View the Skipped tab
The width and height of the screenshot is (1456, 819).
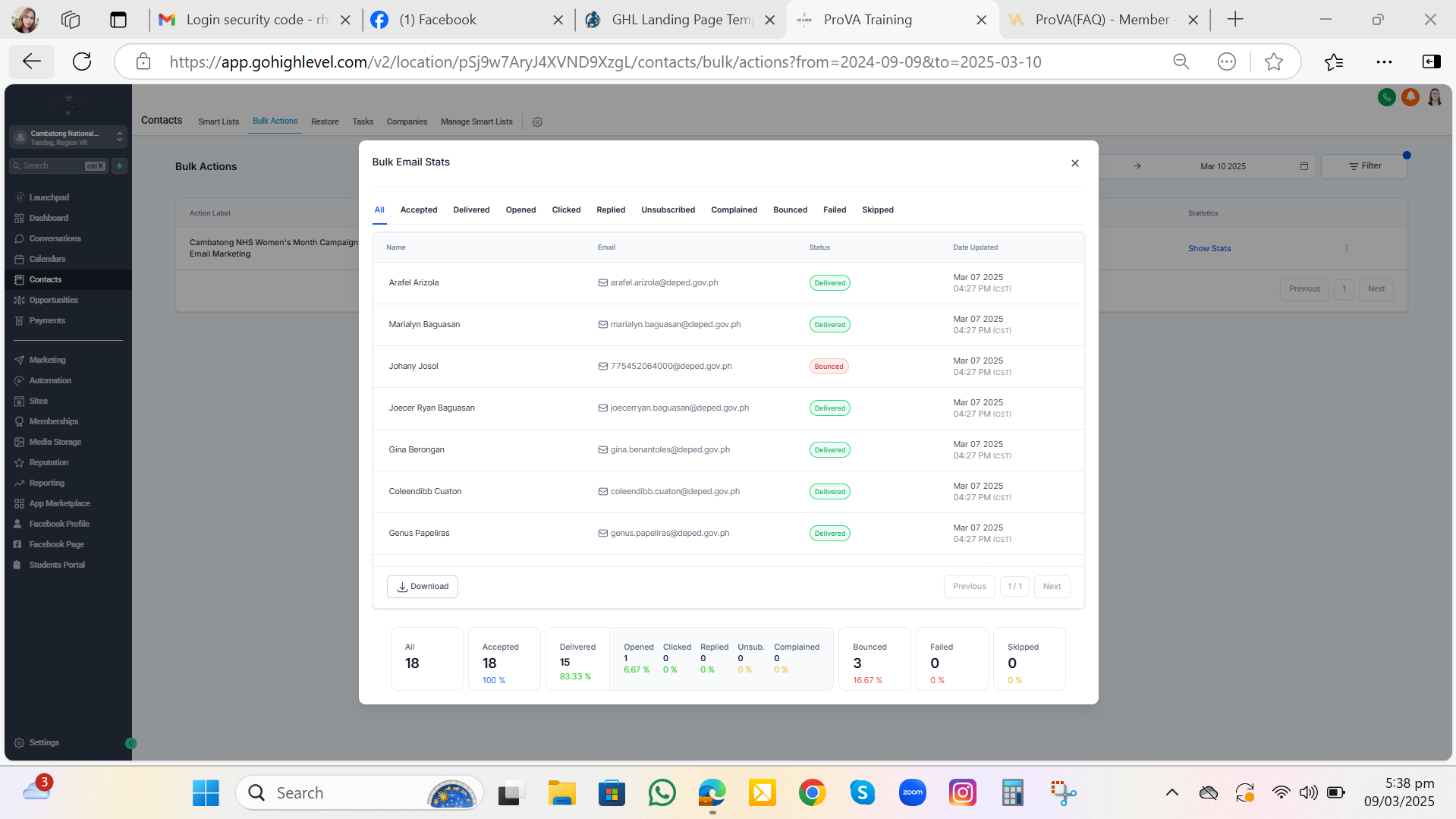[878, 210]
